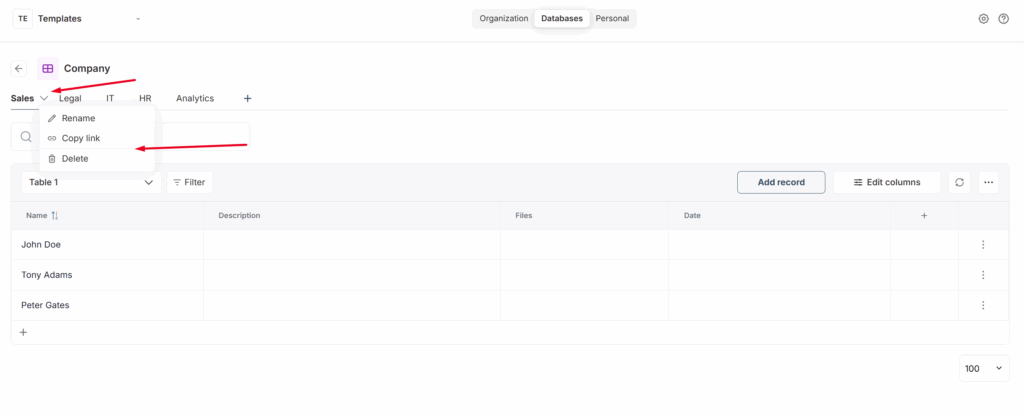Open the settings gear icon

pyautogui.click(x=983, y=19)
